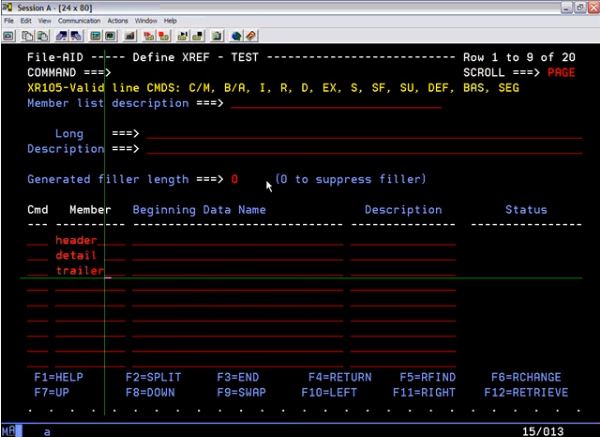Select the detail member entry
The height and width of the screenshot is (437, 600).
click(x=76, y=256)
